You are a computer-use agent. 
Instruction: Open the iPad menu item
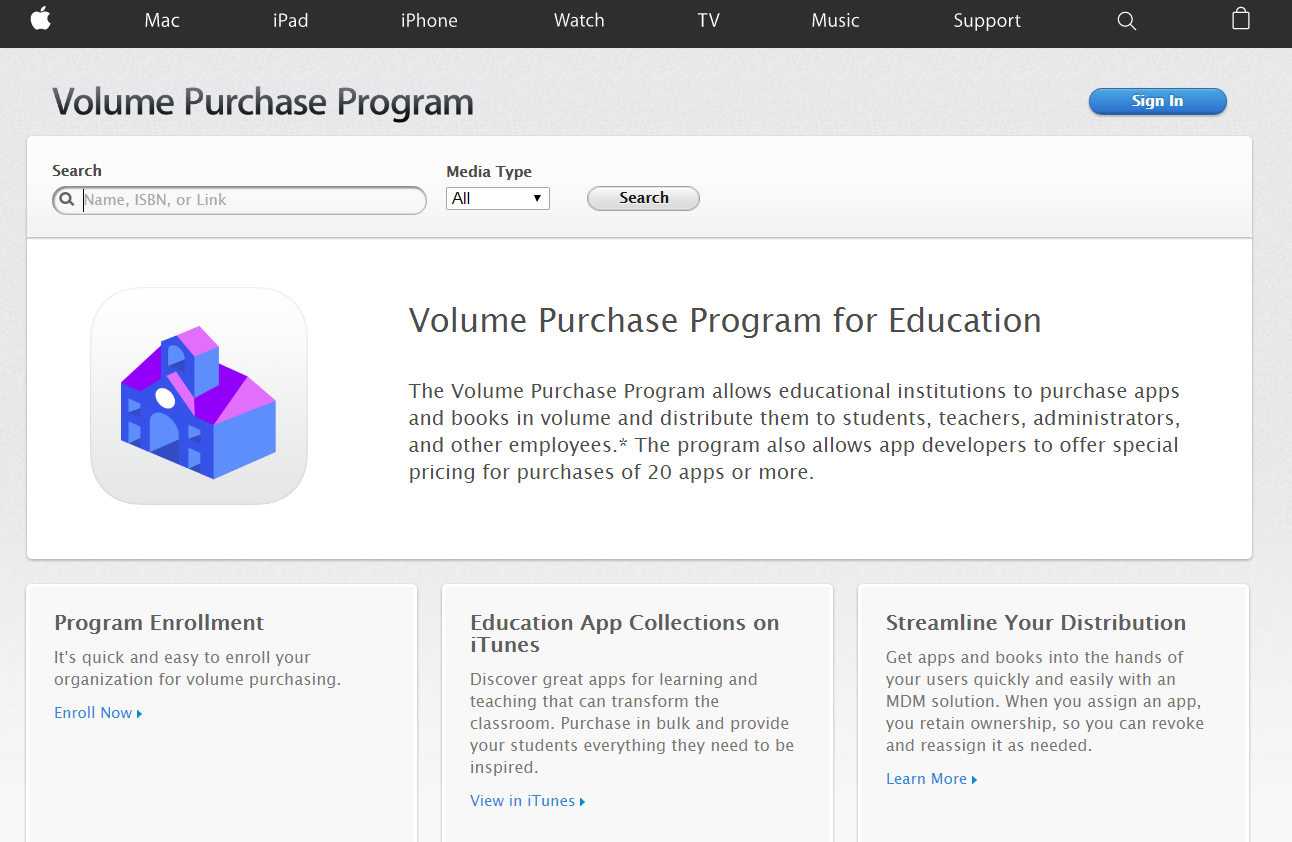tap(290, 21)
